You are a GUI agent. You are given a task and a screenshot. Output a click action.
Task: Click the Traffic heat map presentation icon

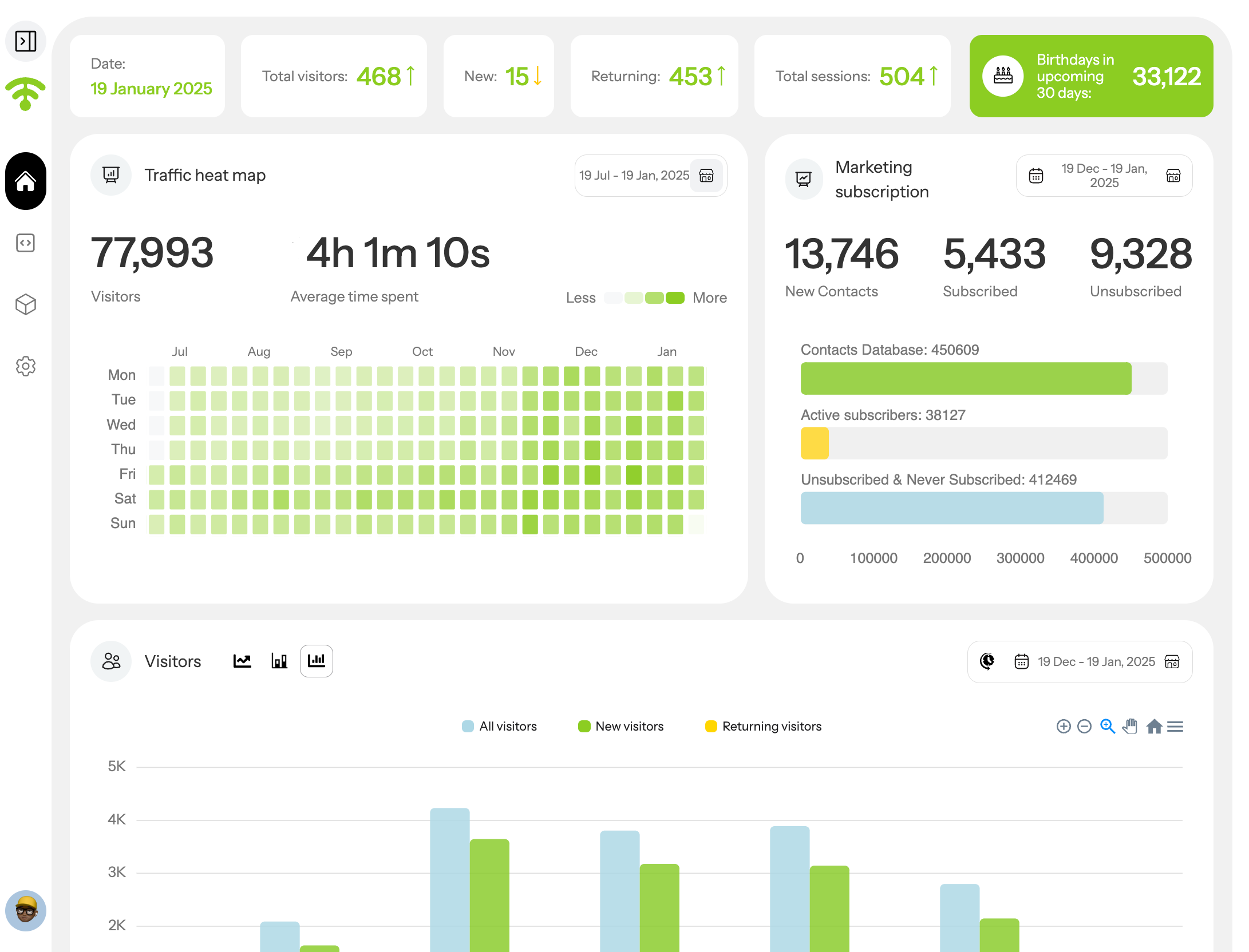click(x=111, y=175)
